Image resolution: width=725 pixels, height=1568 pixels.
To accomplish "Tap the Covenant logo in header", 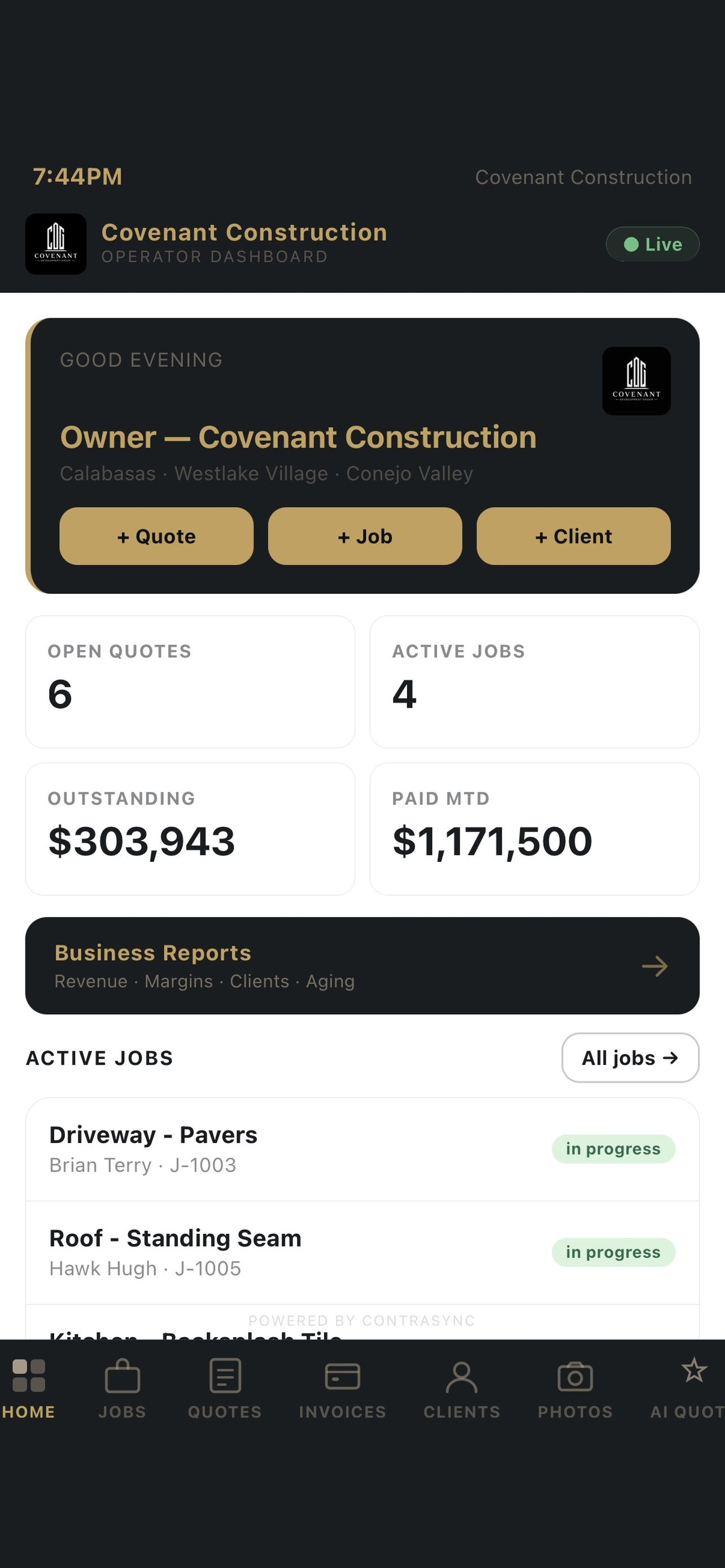I will 55,244.
